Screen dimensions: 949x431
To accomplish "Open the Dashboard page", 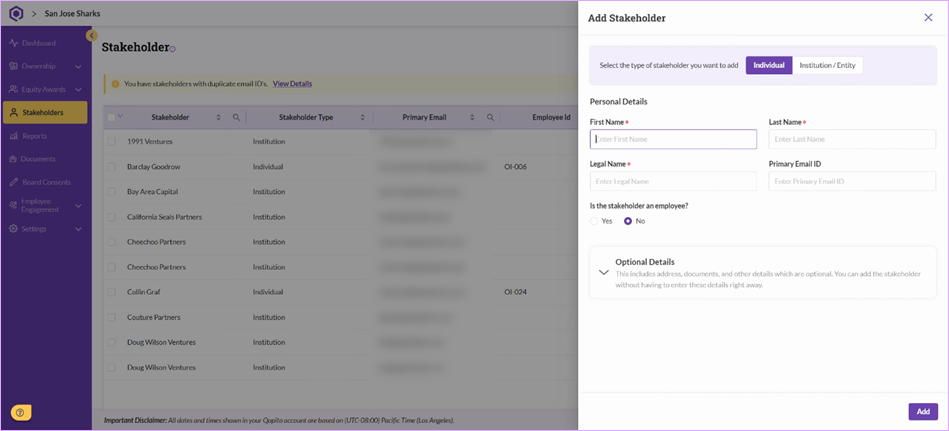I will [x=39, y=43].
